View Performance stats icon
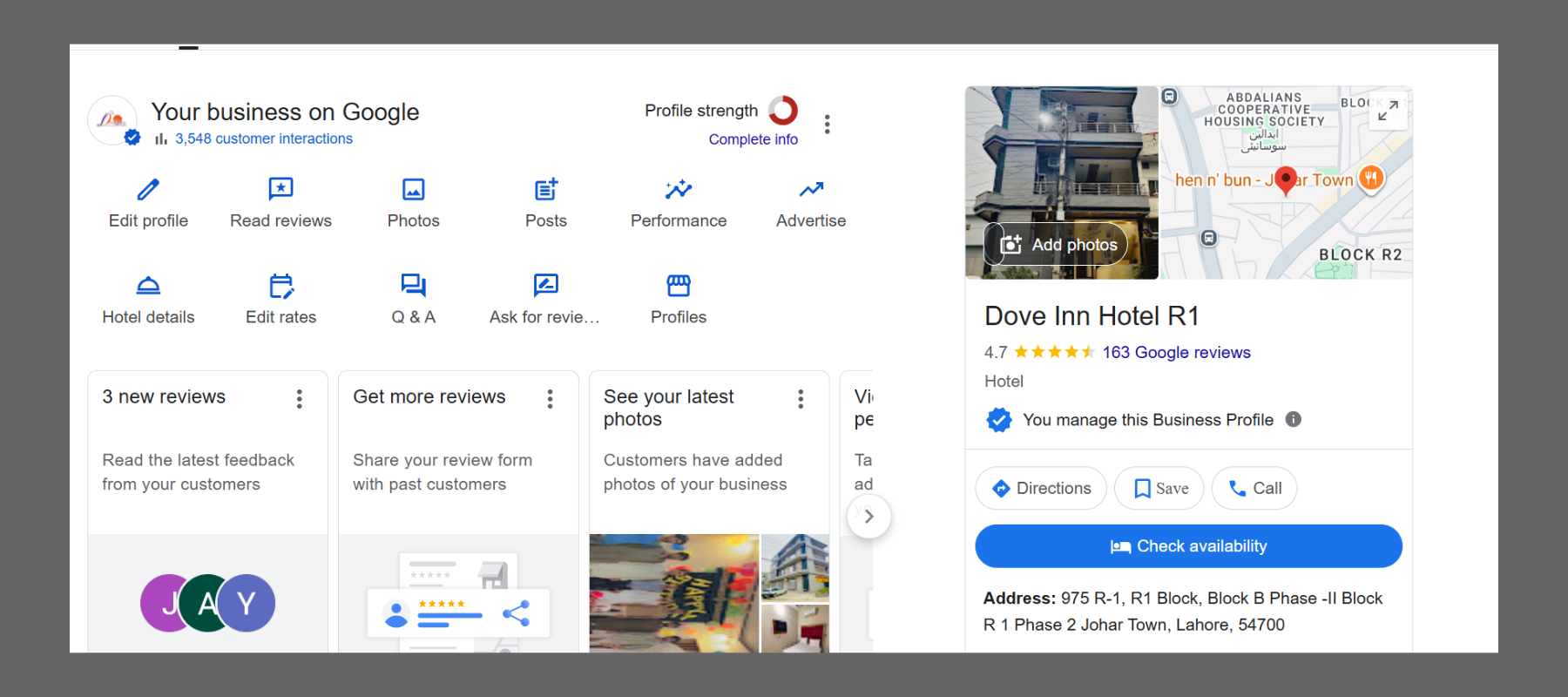1568x697 pixels. point(678,189)
